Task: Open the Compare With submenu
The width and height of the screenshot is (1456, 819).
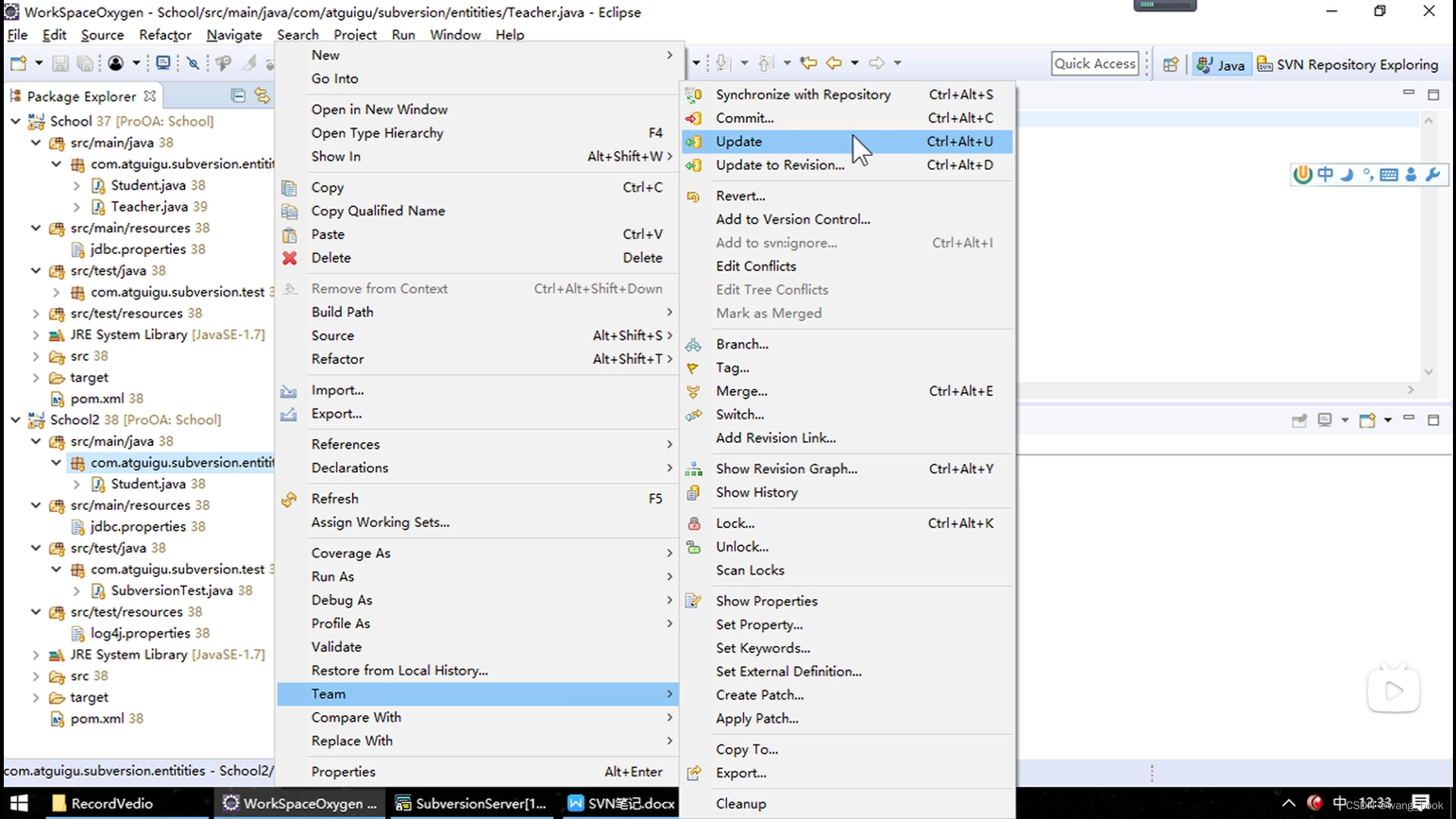Action: click(x=478, y=717)
